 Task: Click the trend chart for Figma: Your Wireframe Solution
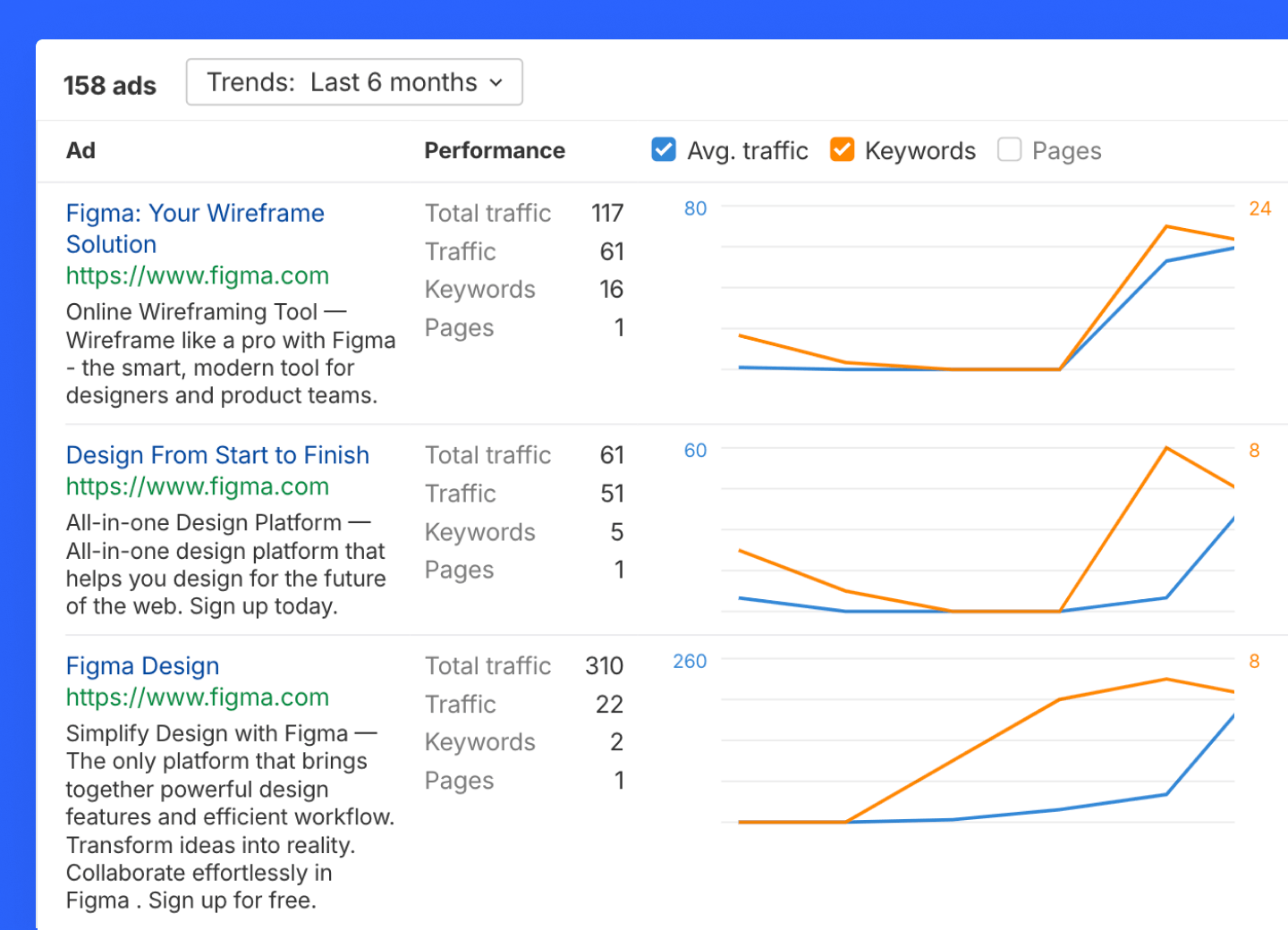978,288
